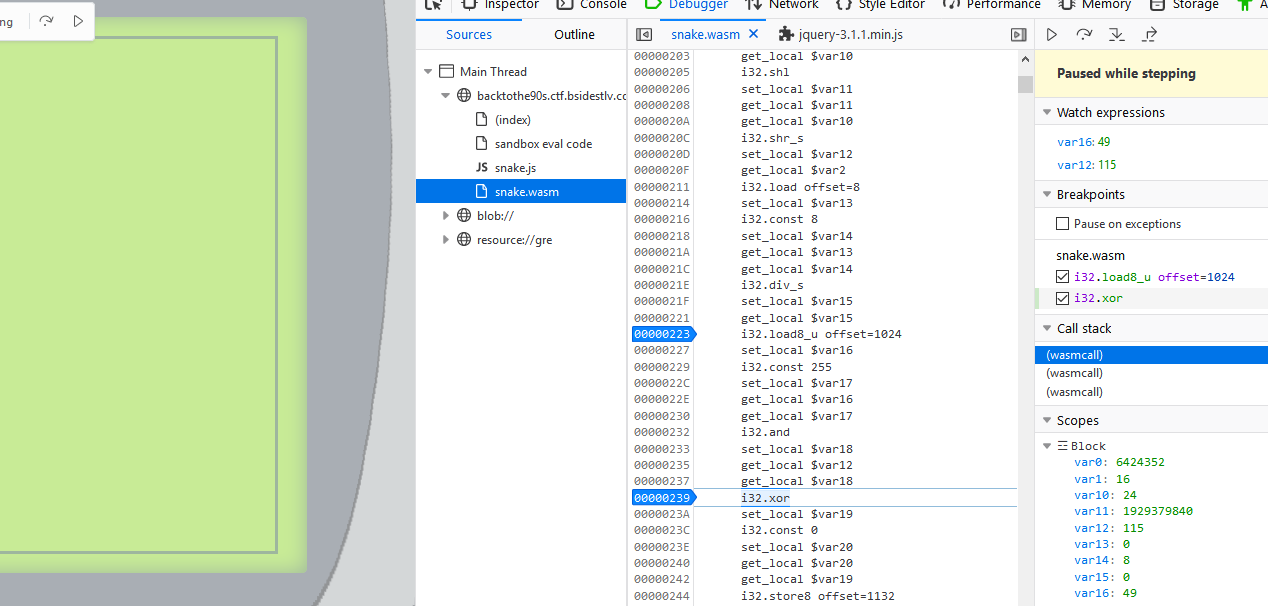Collapse the Main Thread tree node

tap(428, 71)
